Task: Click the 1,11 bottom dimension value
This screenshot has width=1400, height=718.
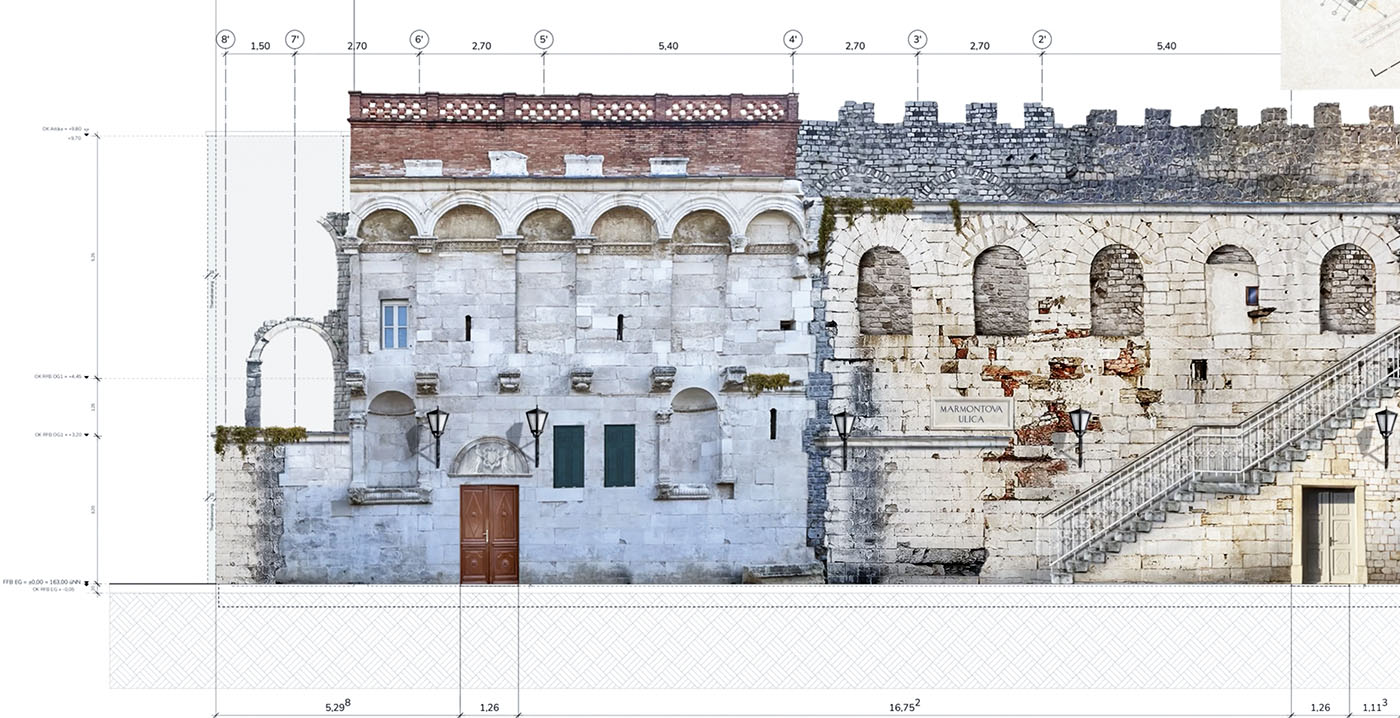Action: 1375,706
